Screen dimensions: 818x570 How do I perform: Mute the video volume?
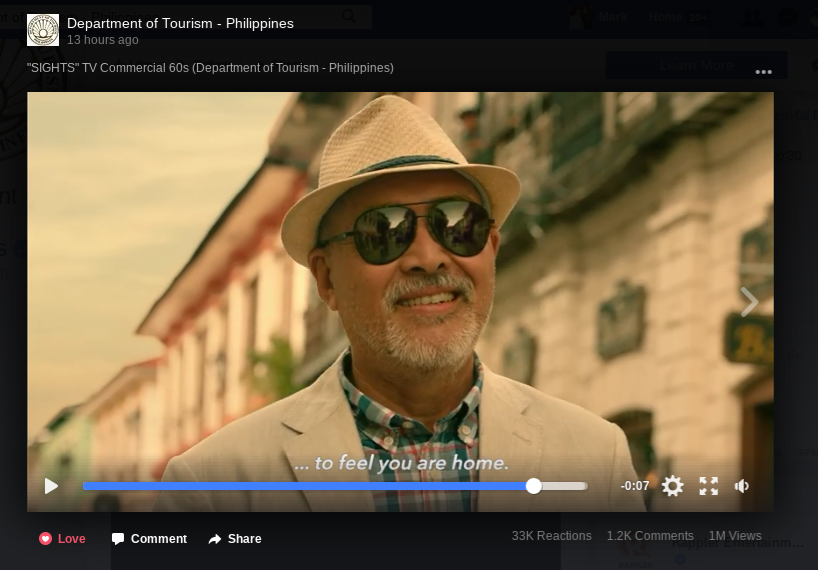(742, 486)
